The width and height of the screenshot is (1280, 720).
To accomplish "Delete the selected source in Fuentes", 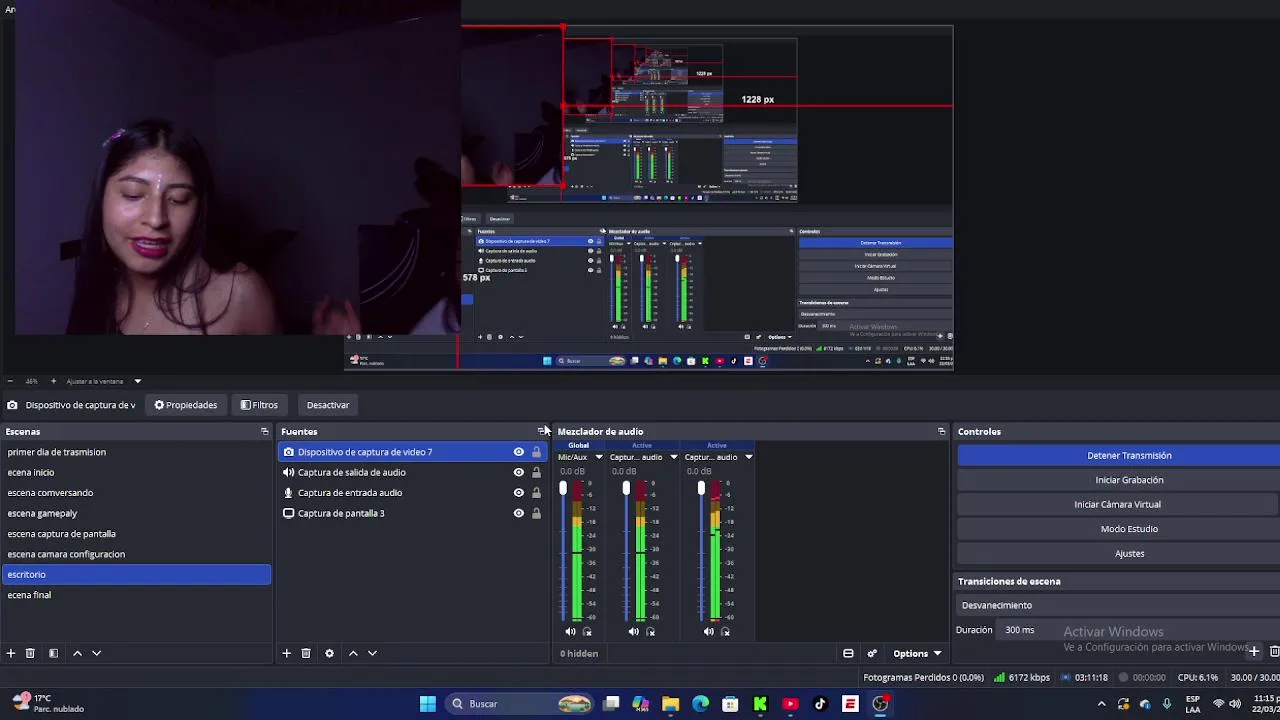I will (306, 653).
